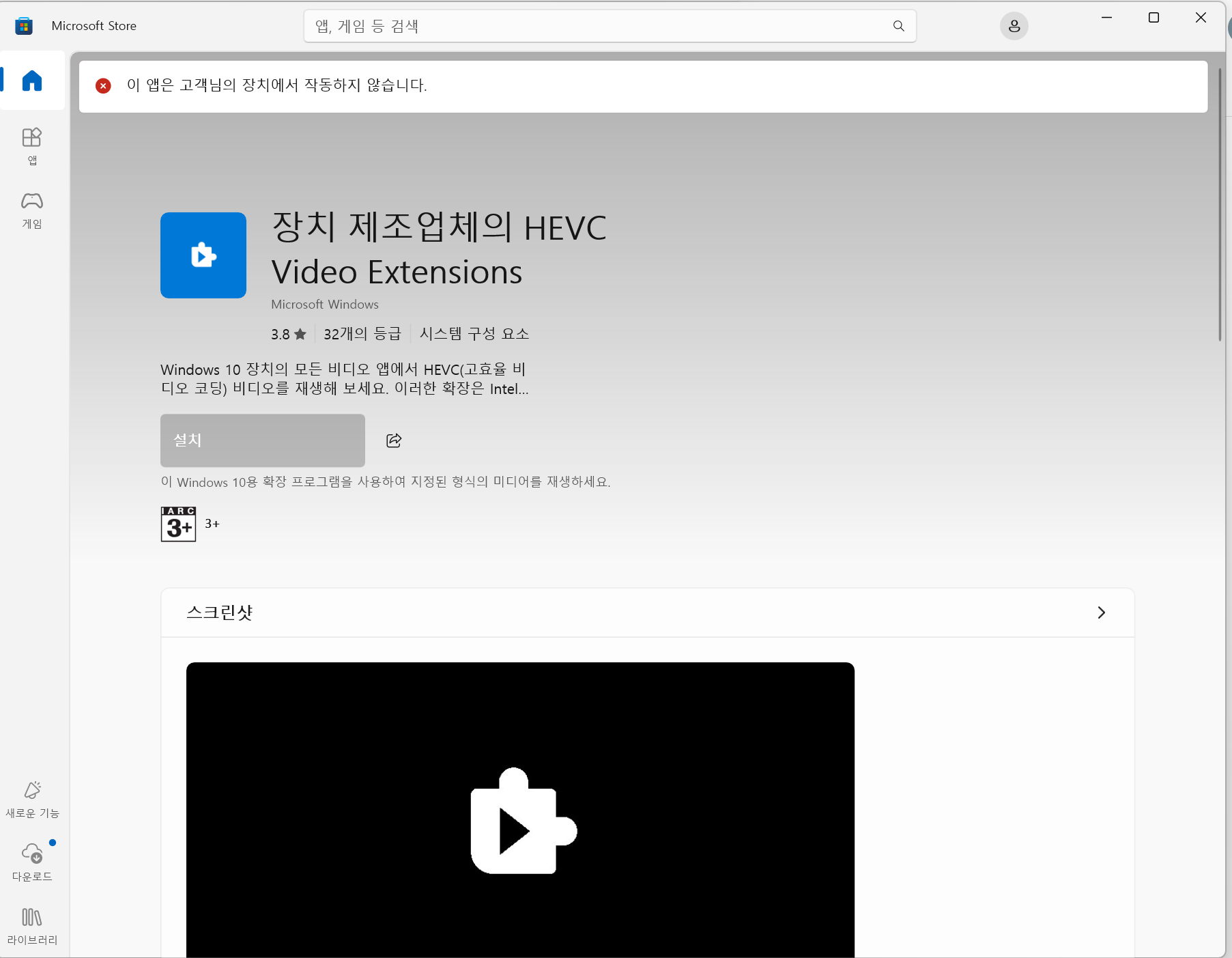Click the error message 이 앱은 고객님의 장치에서 작동하지 않습니다
Screen dimensions: 1232x958
point(277,85)
